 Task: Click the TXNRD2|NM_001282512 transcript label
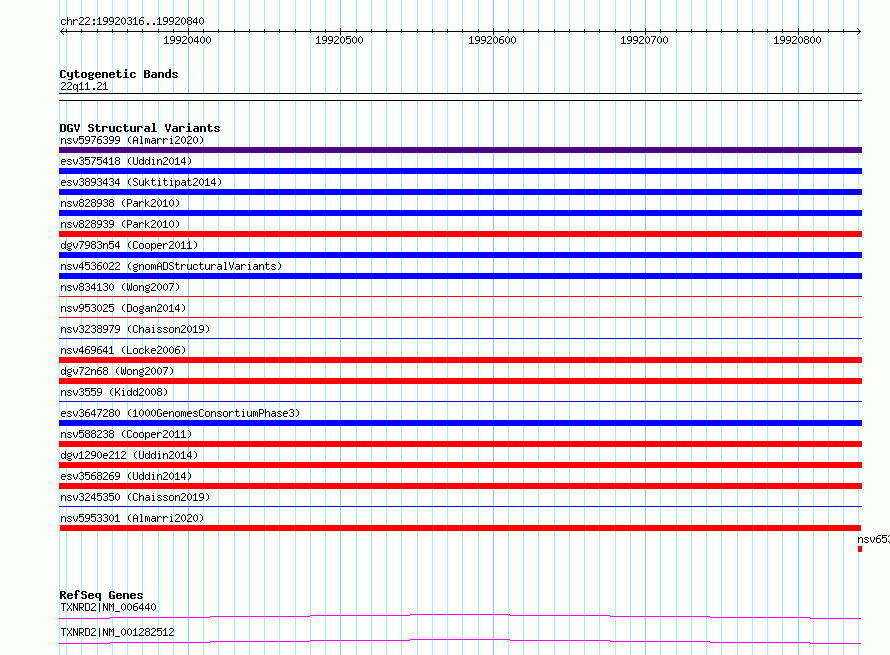[117, 632]
